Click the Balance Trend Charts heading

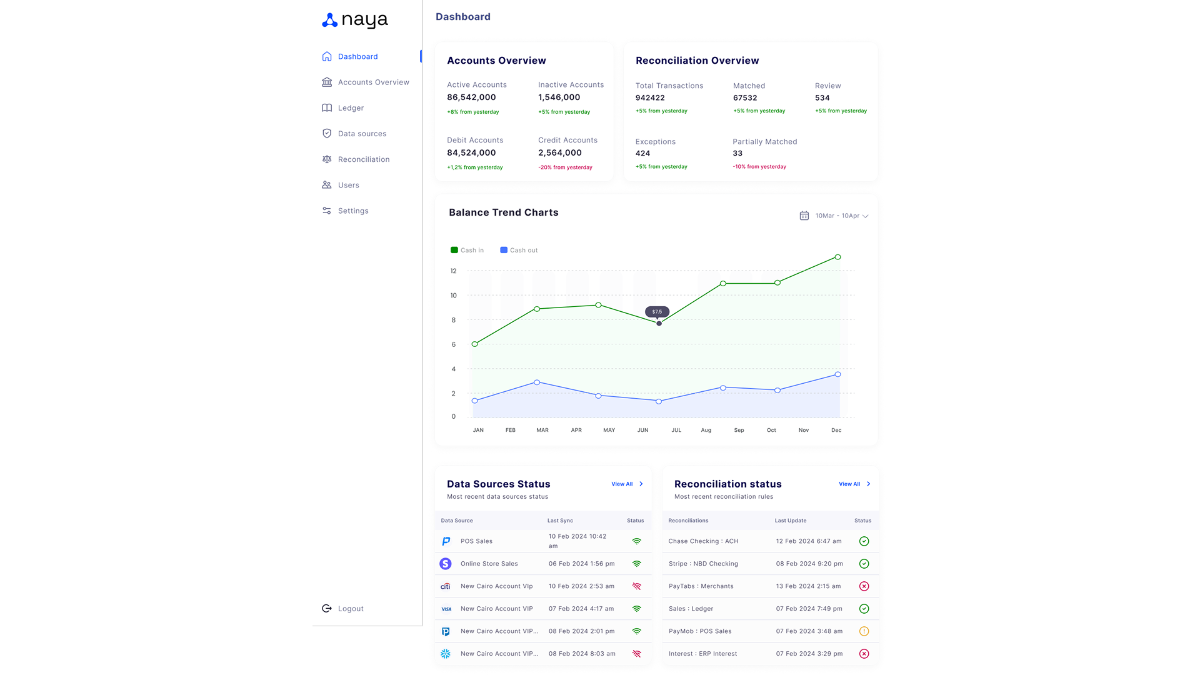(x=504, y=212)
